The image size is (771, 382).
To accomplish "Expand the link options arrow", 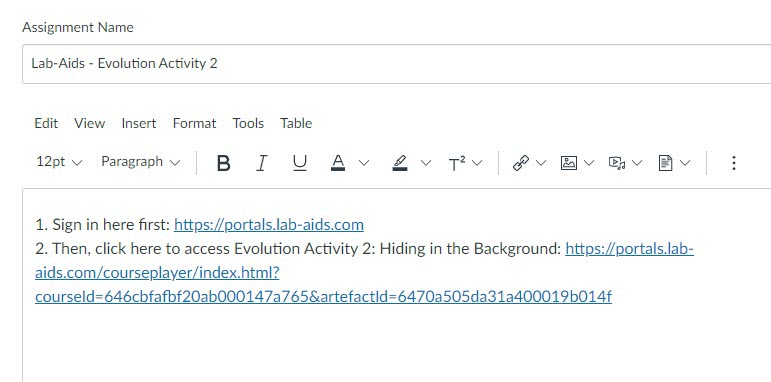I will 541,163.
